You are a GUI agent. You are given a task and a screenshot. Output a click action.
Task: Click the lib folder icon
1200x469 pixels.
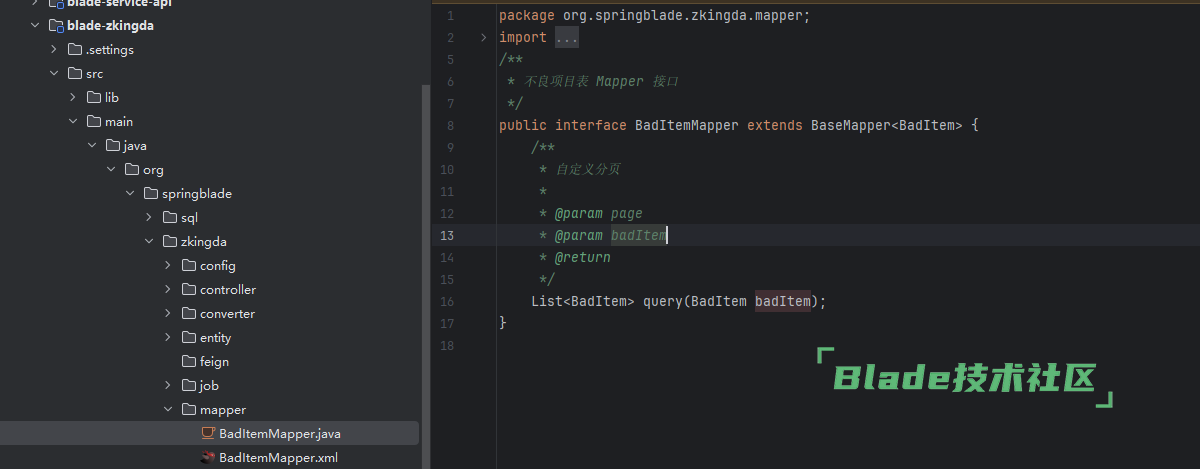point(94,98)
